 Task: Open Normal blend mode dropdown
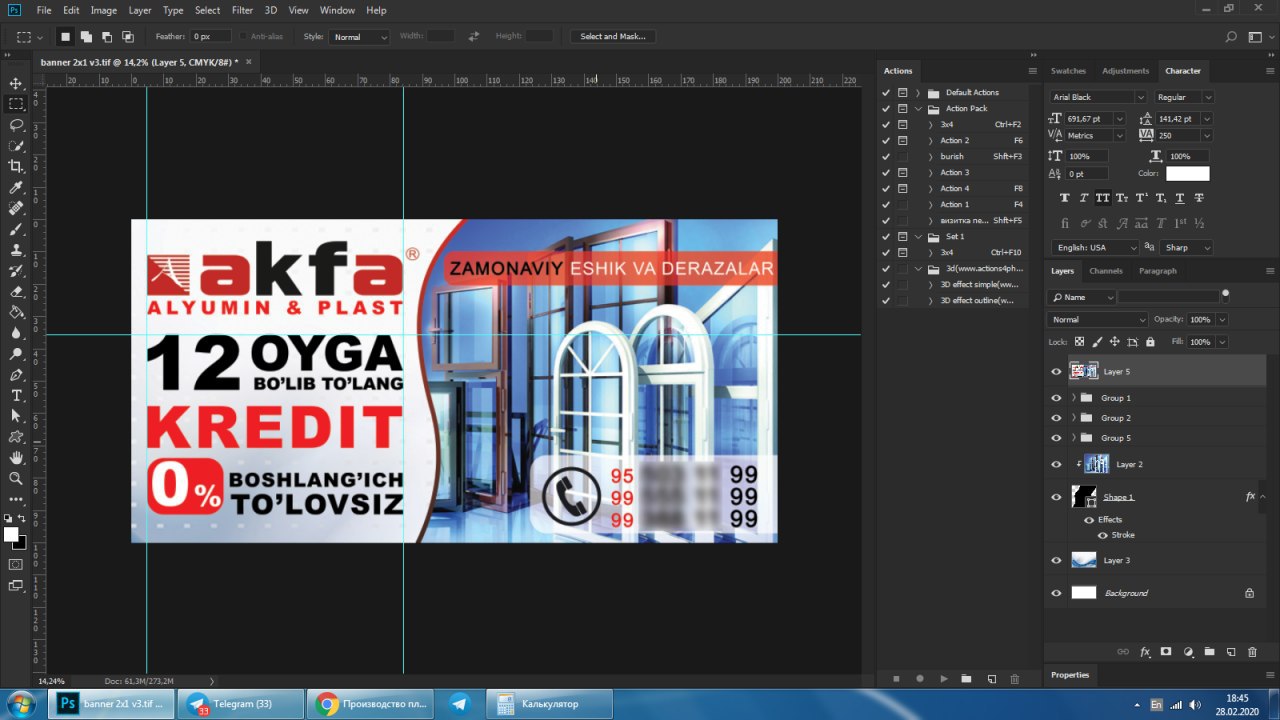(1098, 319)
